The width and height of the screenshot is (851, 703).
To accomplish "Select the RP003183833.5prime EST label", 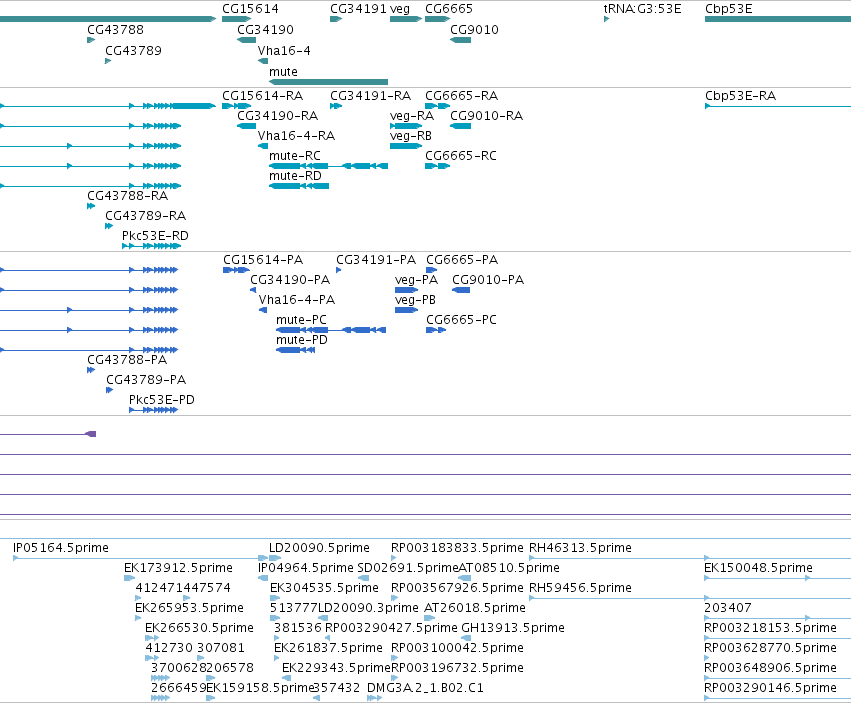I will 458,548.
